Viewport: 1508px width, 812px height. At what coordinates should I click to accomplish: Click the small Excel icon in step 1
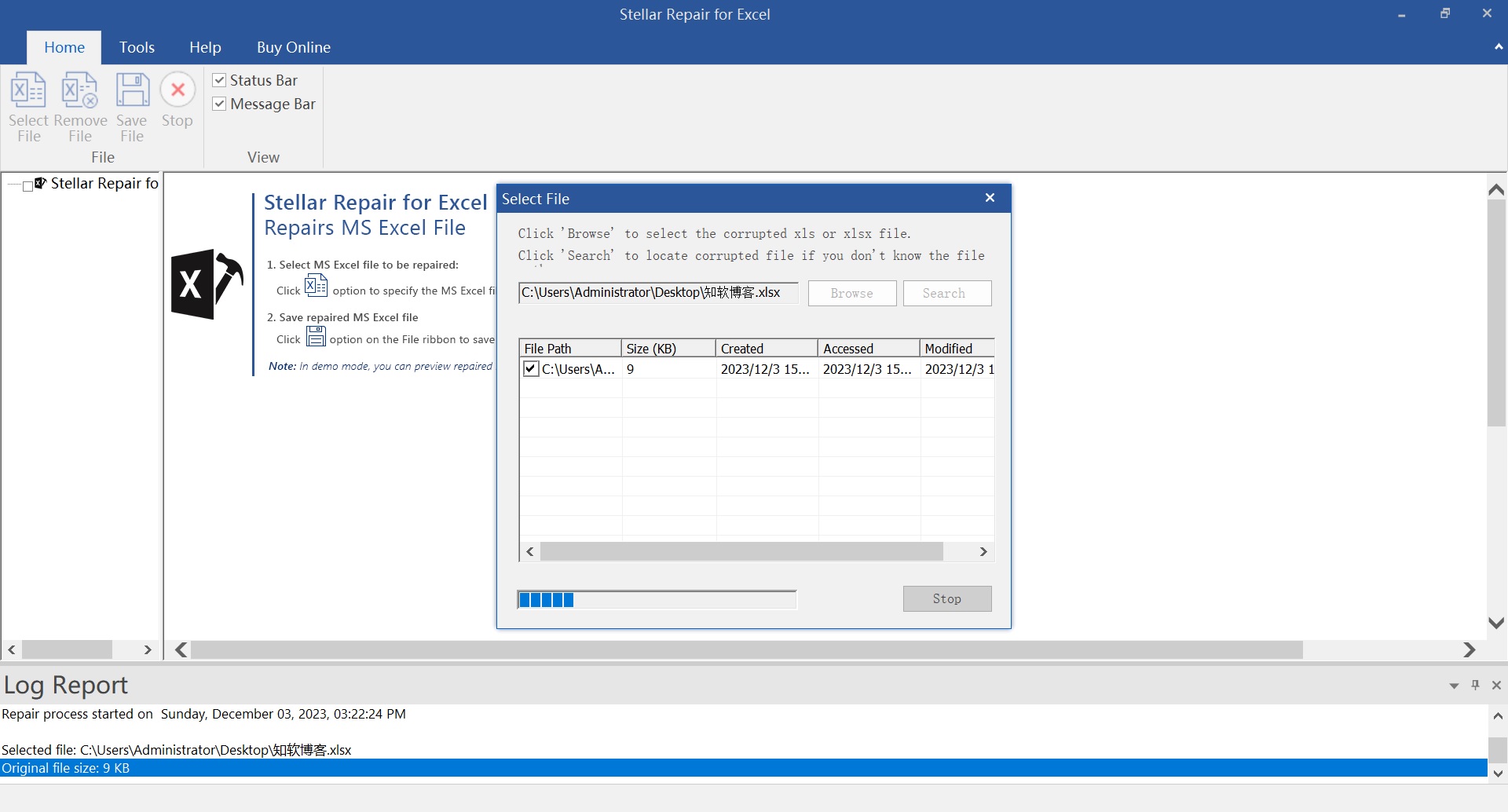[x=316, y=286]
